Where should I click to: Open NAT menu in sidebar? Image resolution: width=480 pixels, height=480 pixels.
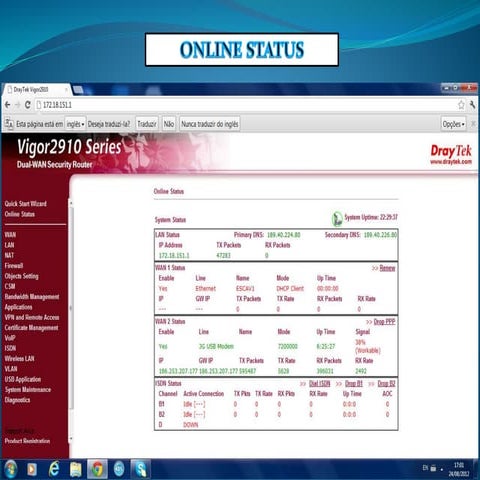(9, 255)
